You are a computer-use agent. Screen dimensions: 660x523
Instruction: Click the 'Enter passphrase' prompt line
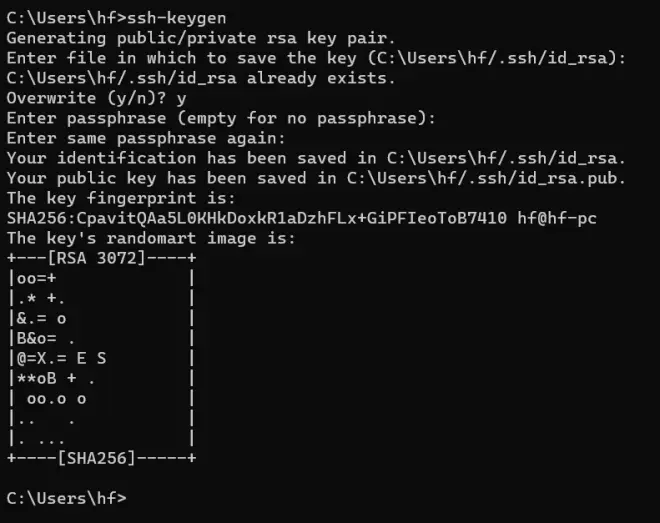tap(221, 118)
